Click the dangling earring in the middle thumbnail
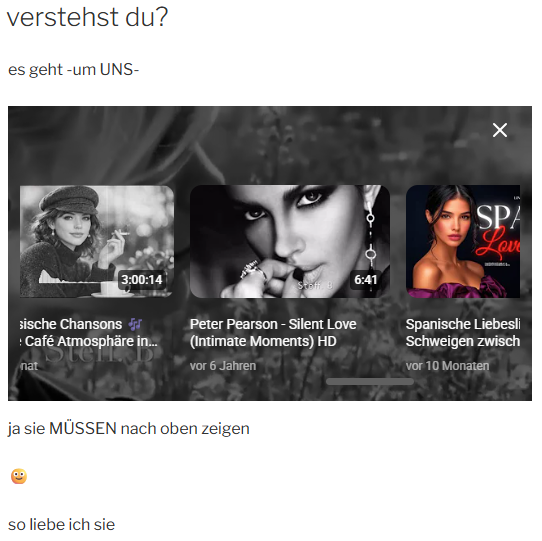This screenshot has width=542, height=541. click(371, 239)
